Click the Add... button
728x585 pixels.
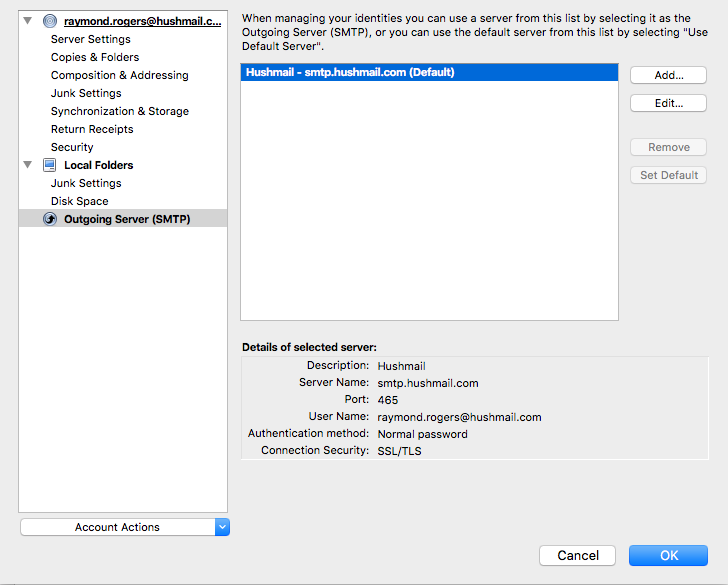tap(668, 75)
